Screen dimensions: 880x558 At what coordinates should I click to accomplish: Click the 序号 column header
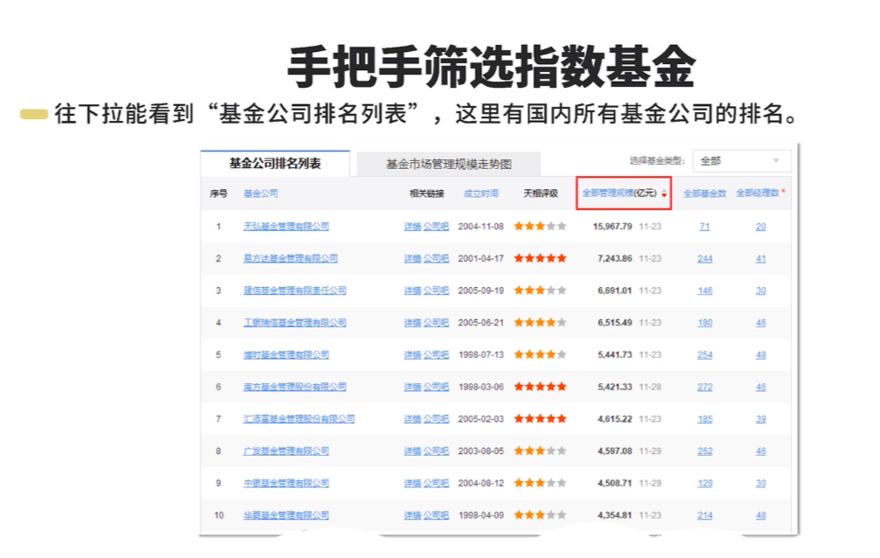(218, 193)
